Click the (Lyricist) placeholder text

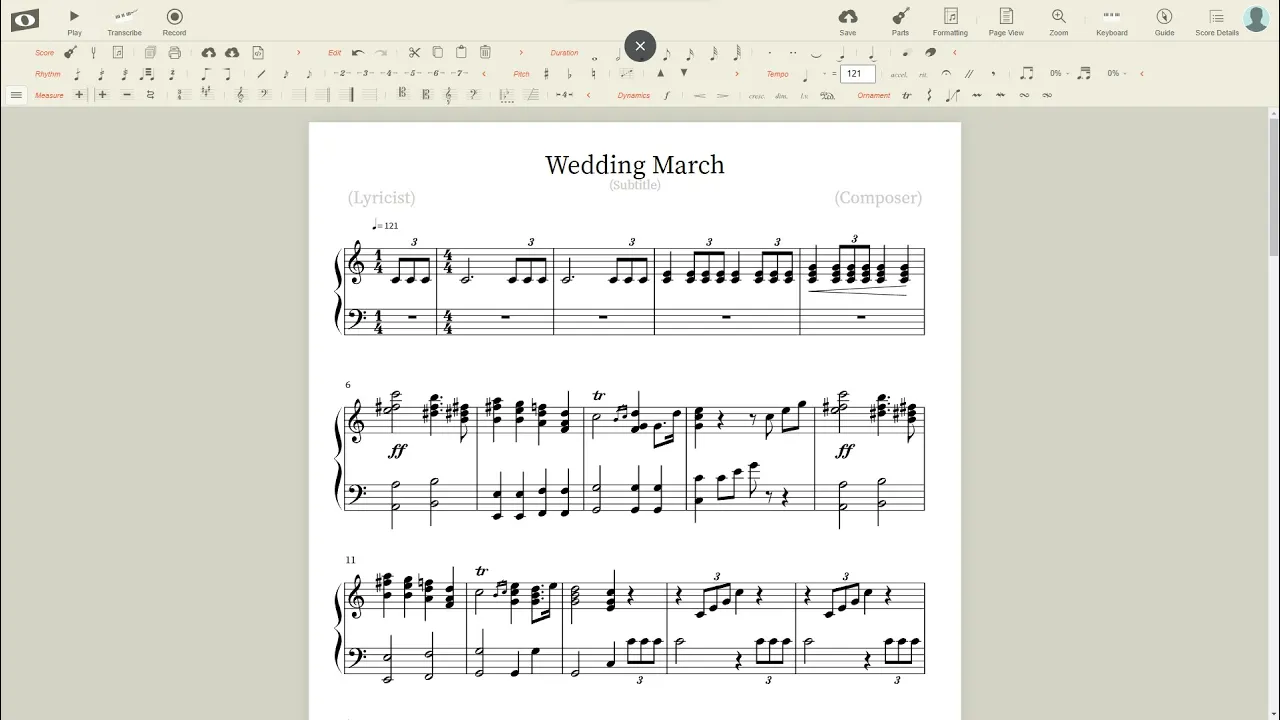pyautogui.click(x=382, y=198)
